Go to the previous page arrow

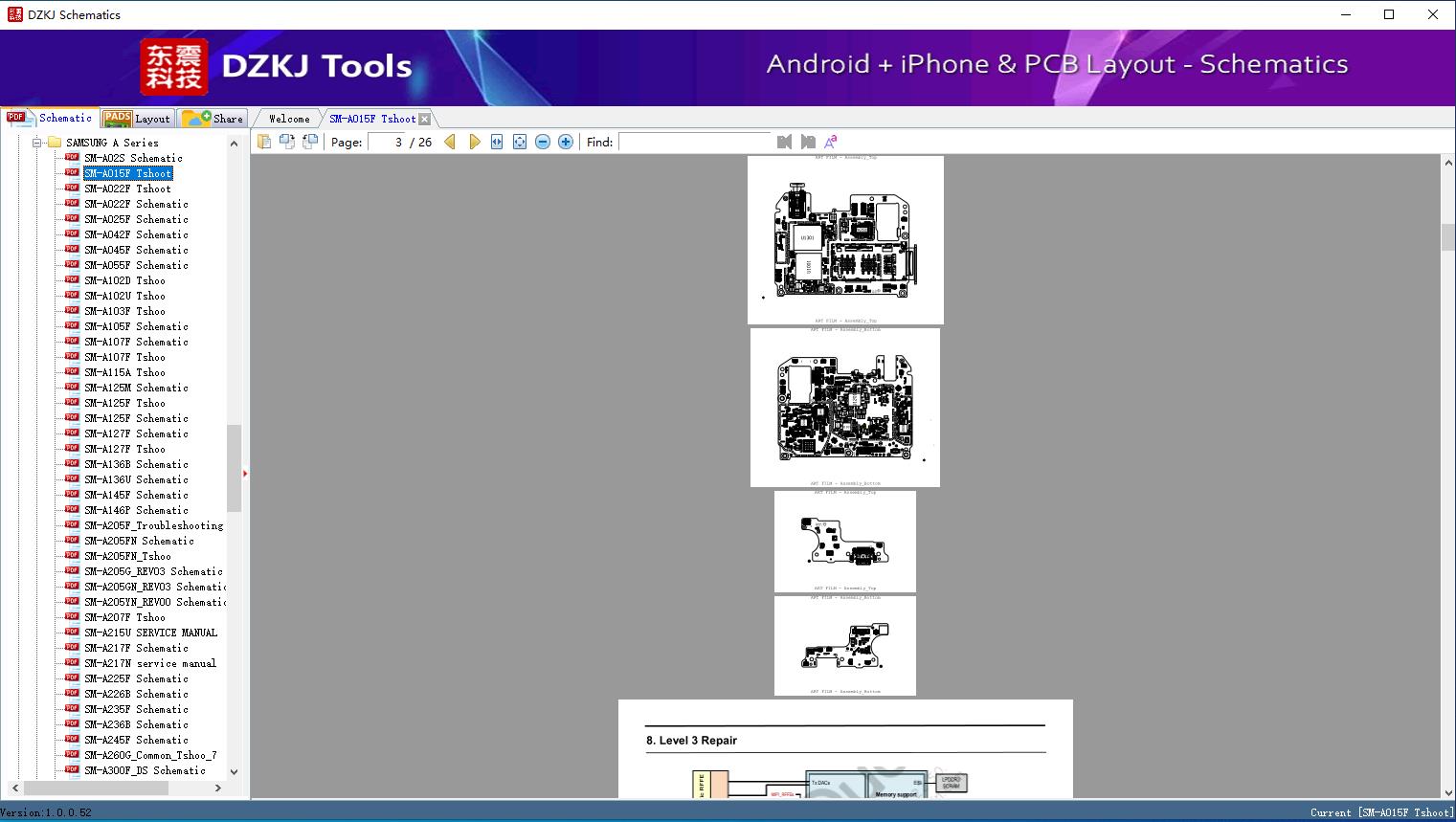[450, 142]
